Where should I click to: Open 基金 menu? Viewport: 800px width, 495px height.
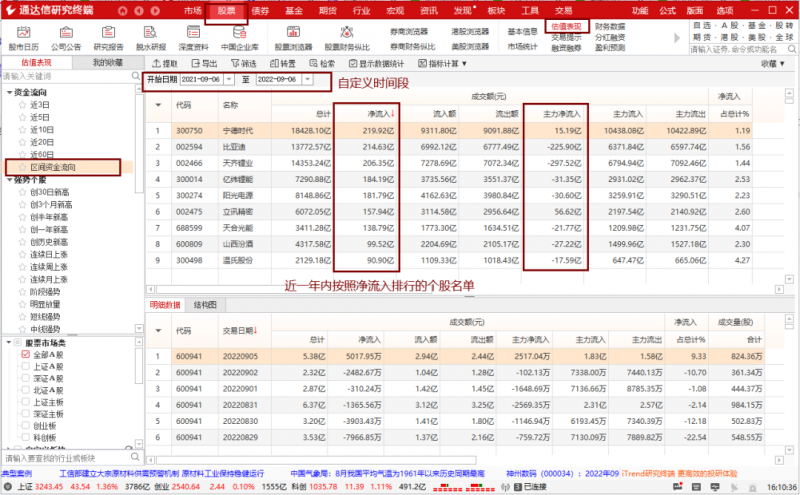pyautogui.click(x=294, y=11)
